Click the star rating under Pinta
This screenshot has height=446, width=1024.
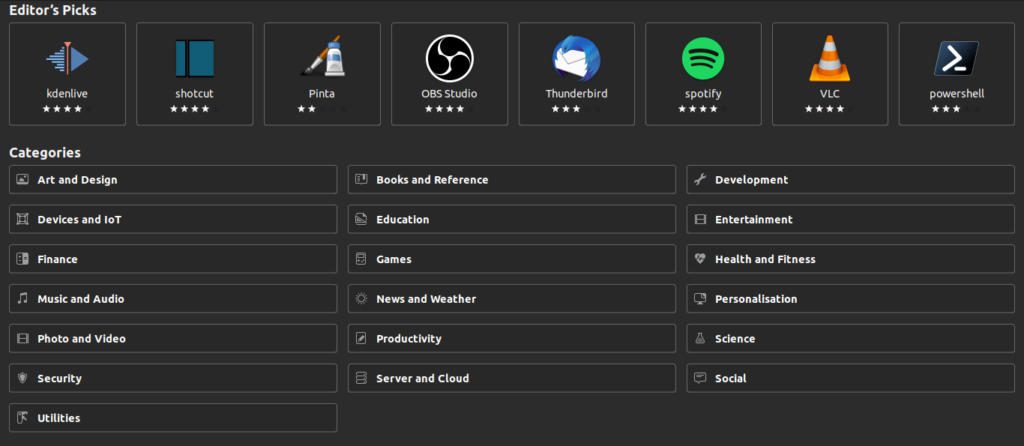[x=322, y=109]
